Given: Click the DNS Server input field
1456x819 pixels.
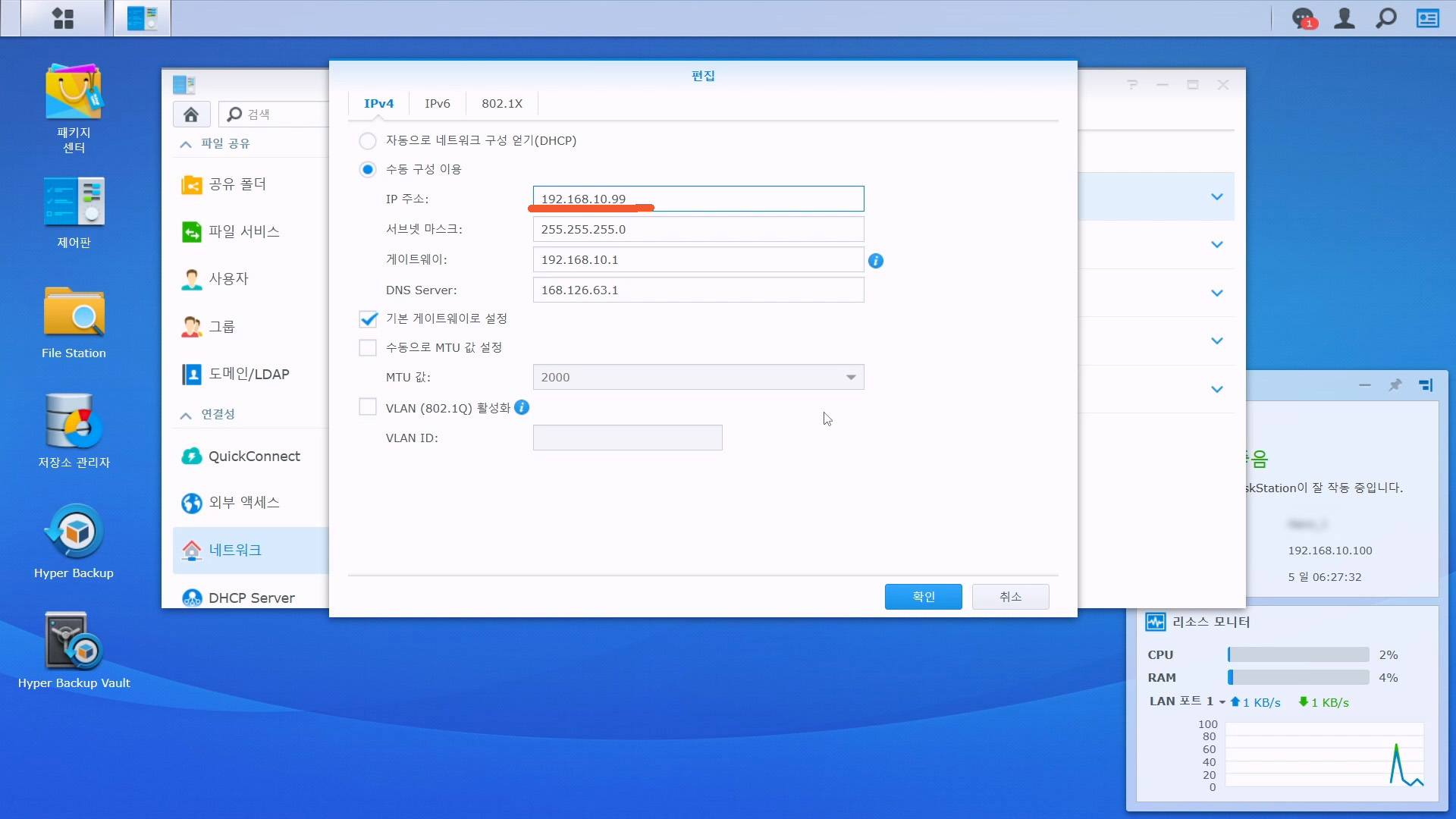Looking at the screenshot, I should point(698,290).
